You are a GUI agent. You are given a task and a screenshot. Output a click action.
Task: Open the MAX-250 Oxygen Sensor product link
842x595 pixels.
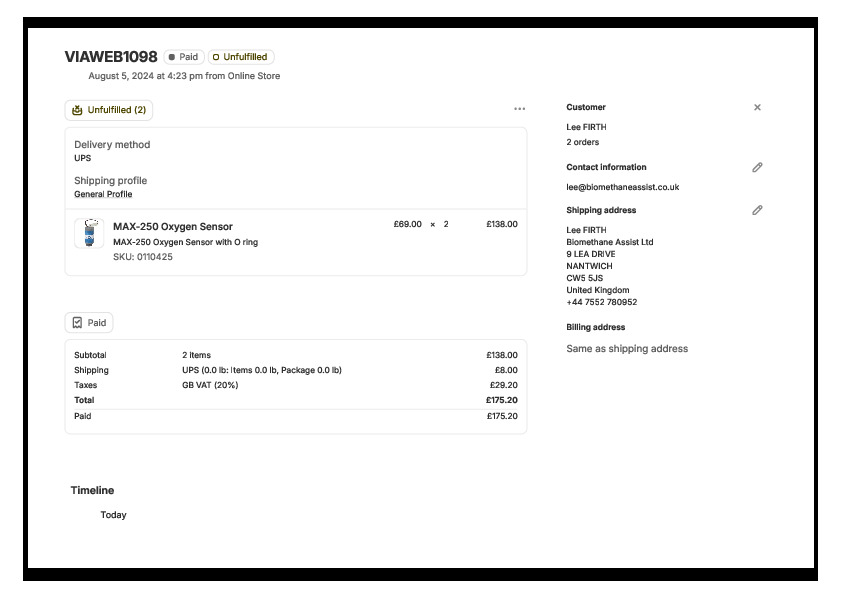click(172, 227)
